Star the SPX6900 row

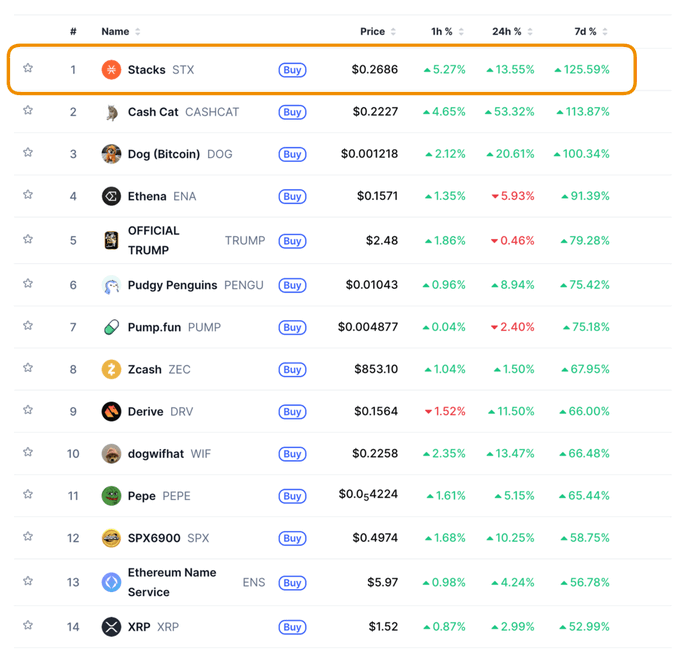(28, 536)
